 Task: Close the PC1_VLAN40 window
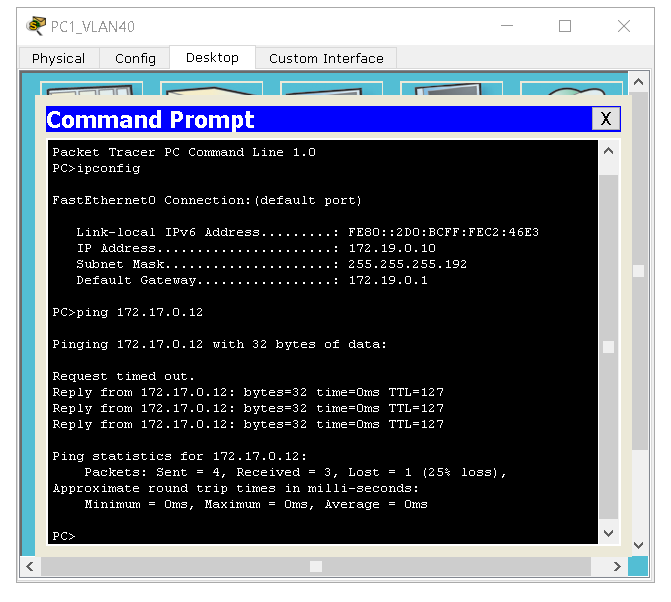(623, 26)
